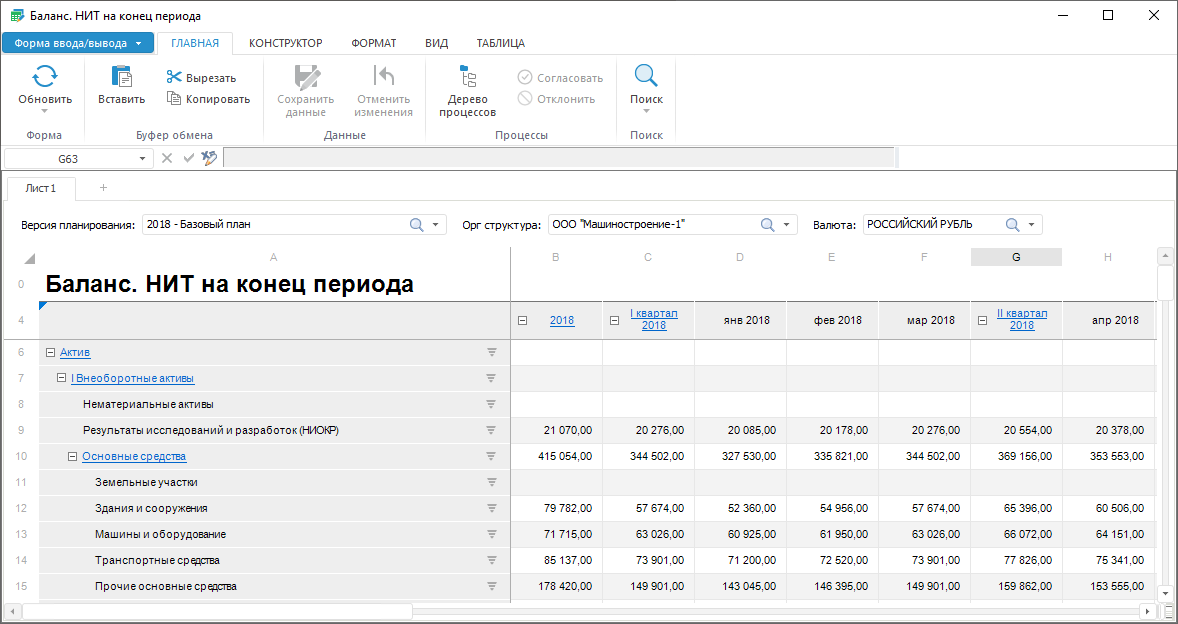Click filter icon in Нематериальные активы row
1178x624 pixels.
coord(491,404)
